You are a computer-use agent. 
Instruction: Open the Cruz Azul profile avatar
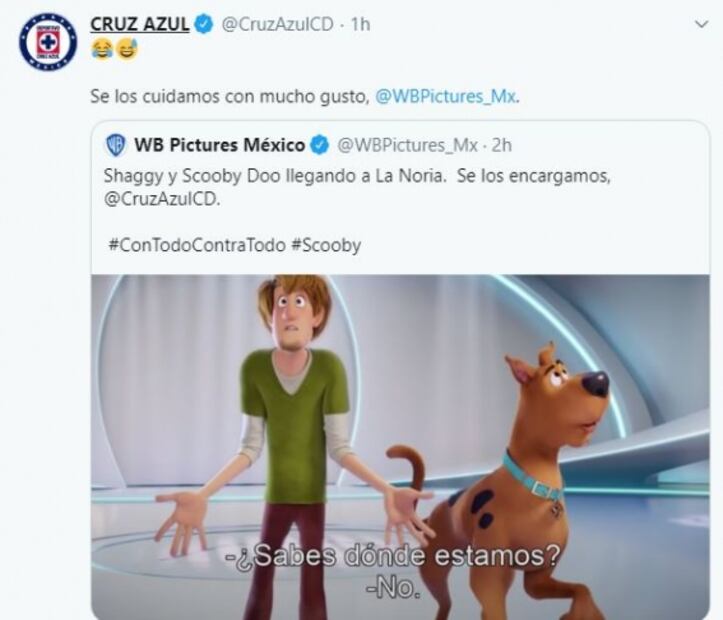point(48,42)
